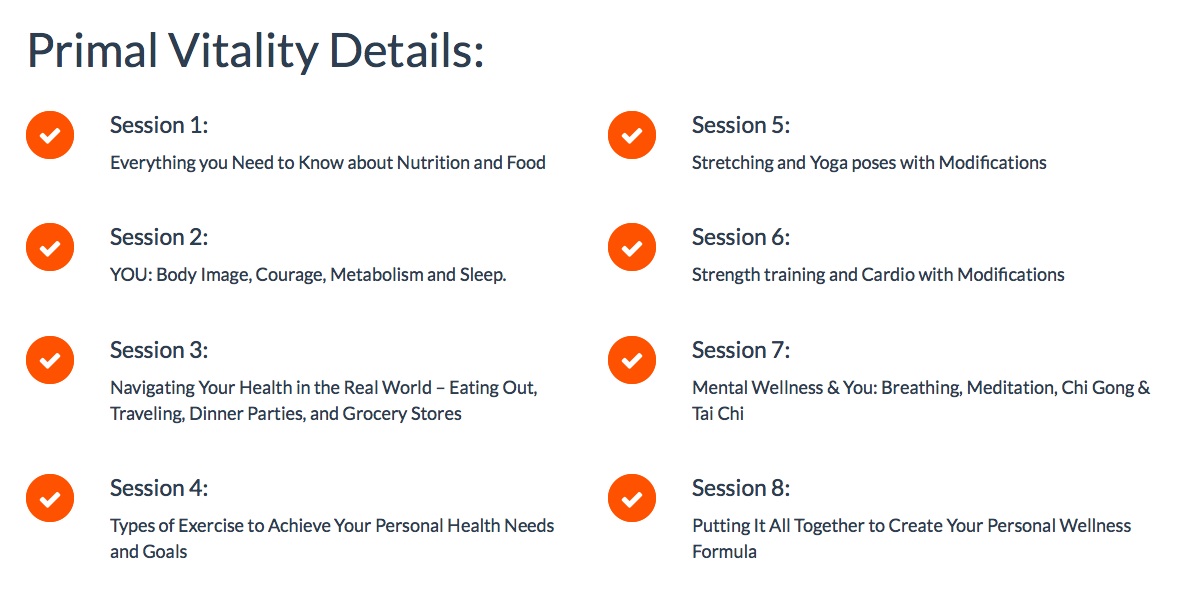
Task: Click the orange check icon for Session 5
Action: pos(632,135)
